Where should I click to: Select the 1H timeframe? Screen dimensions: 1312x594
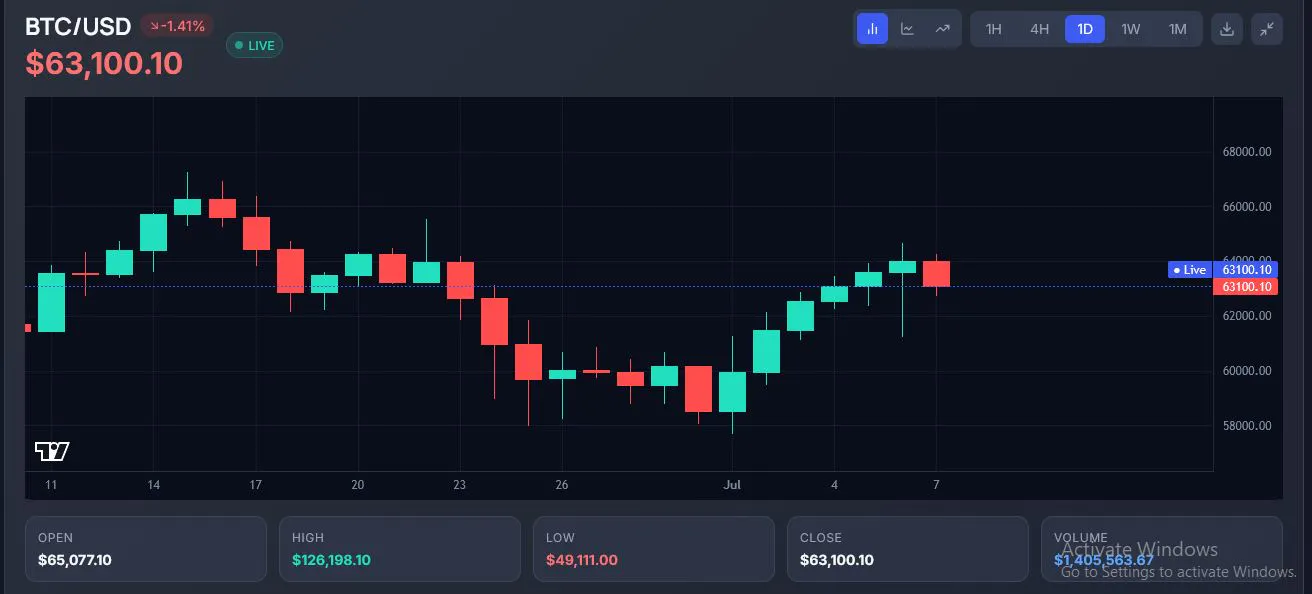(993, 29)
